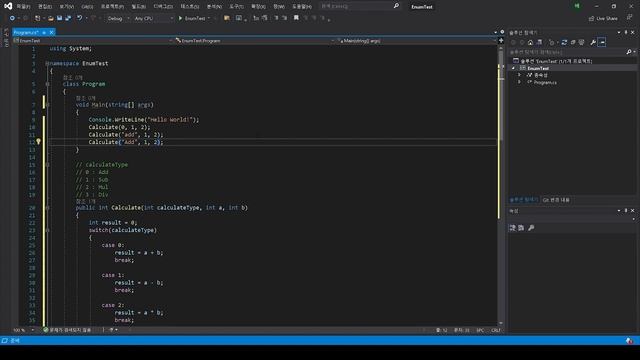640x360 pixels.
Task: Collapse the namespace EnumTest code block
Action: (47, 64)
